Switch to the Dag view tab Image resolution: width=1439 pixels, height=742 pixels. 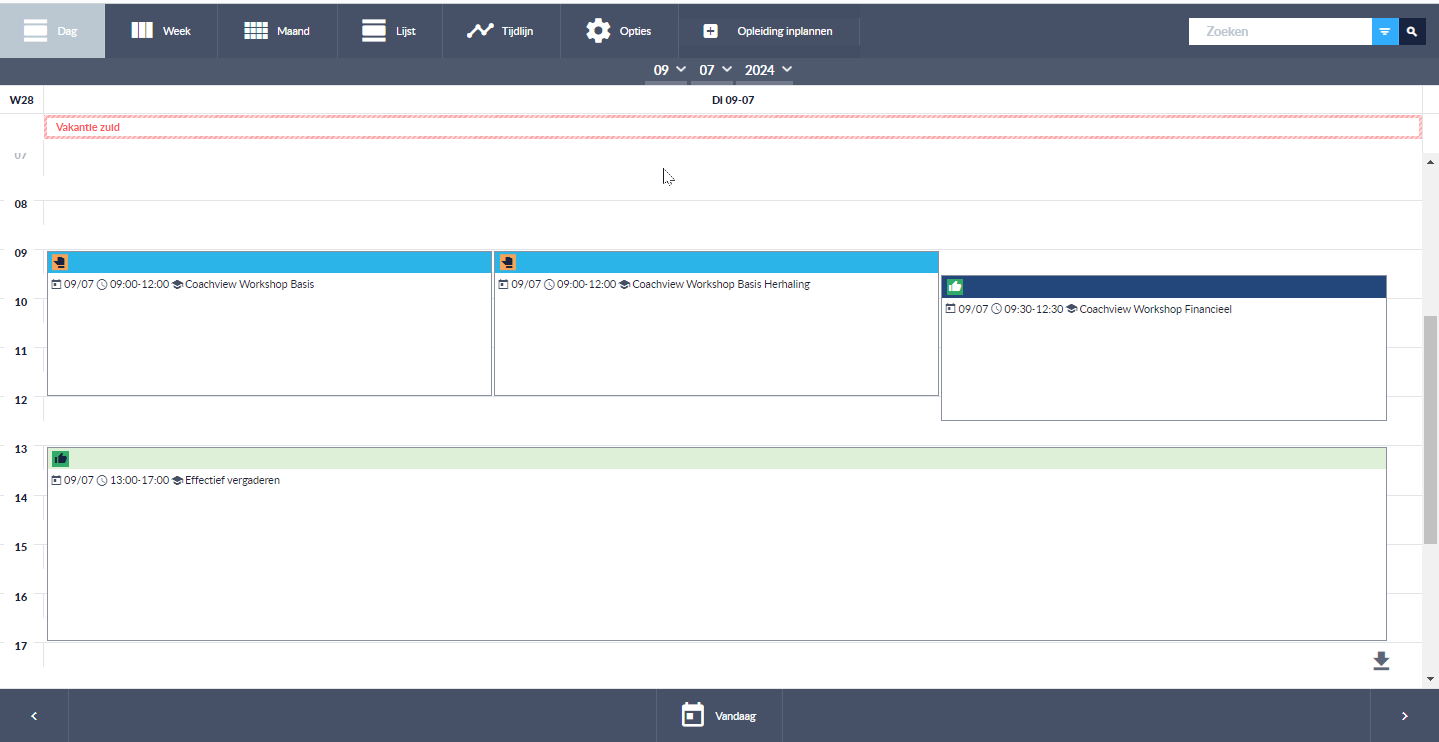click(x=52, y=31)
